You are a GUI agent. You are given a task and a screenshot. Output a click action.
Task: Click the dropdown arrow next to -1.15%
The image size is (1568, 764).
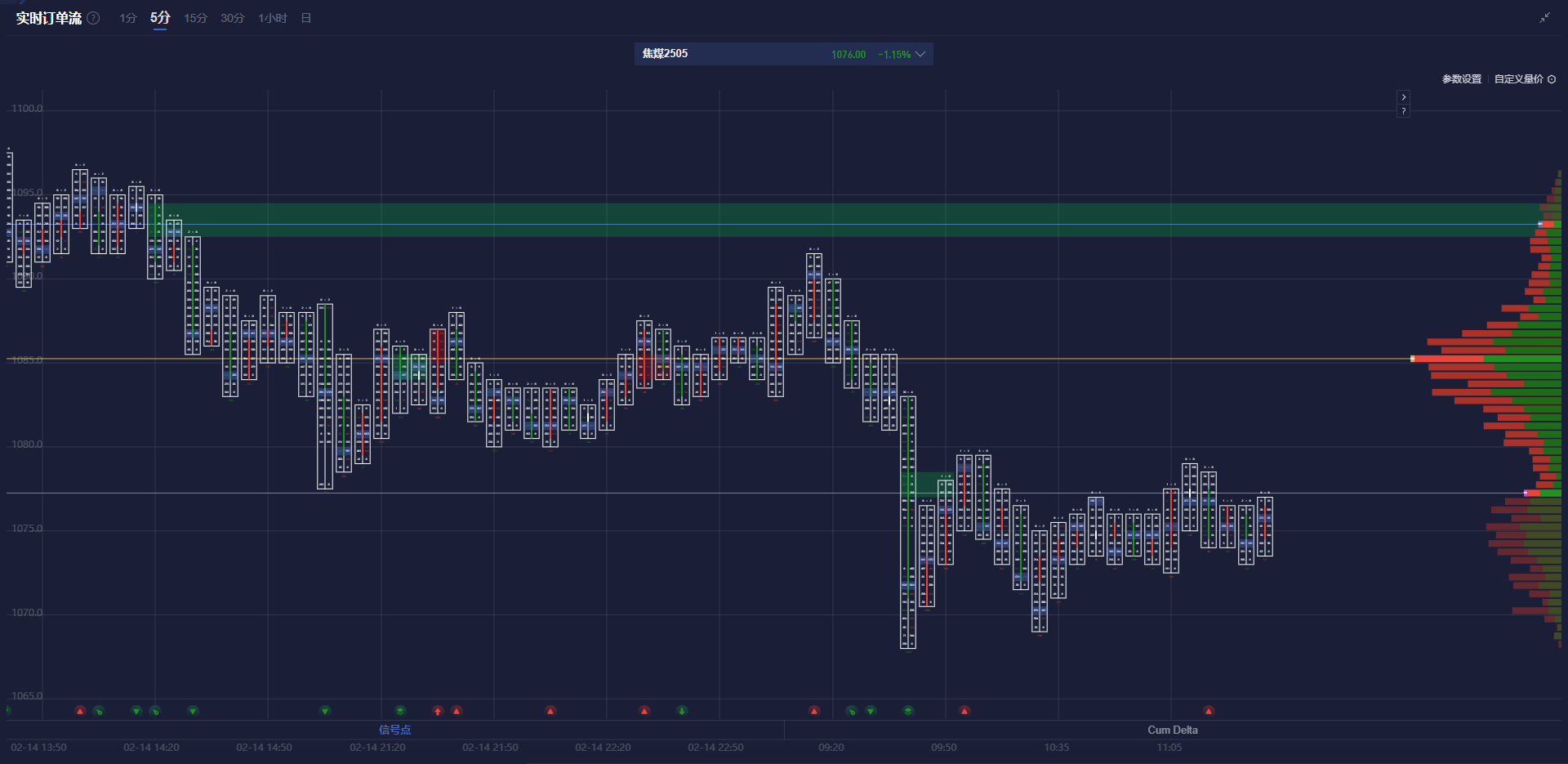[920, 54]
